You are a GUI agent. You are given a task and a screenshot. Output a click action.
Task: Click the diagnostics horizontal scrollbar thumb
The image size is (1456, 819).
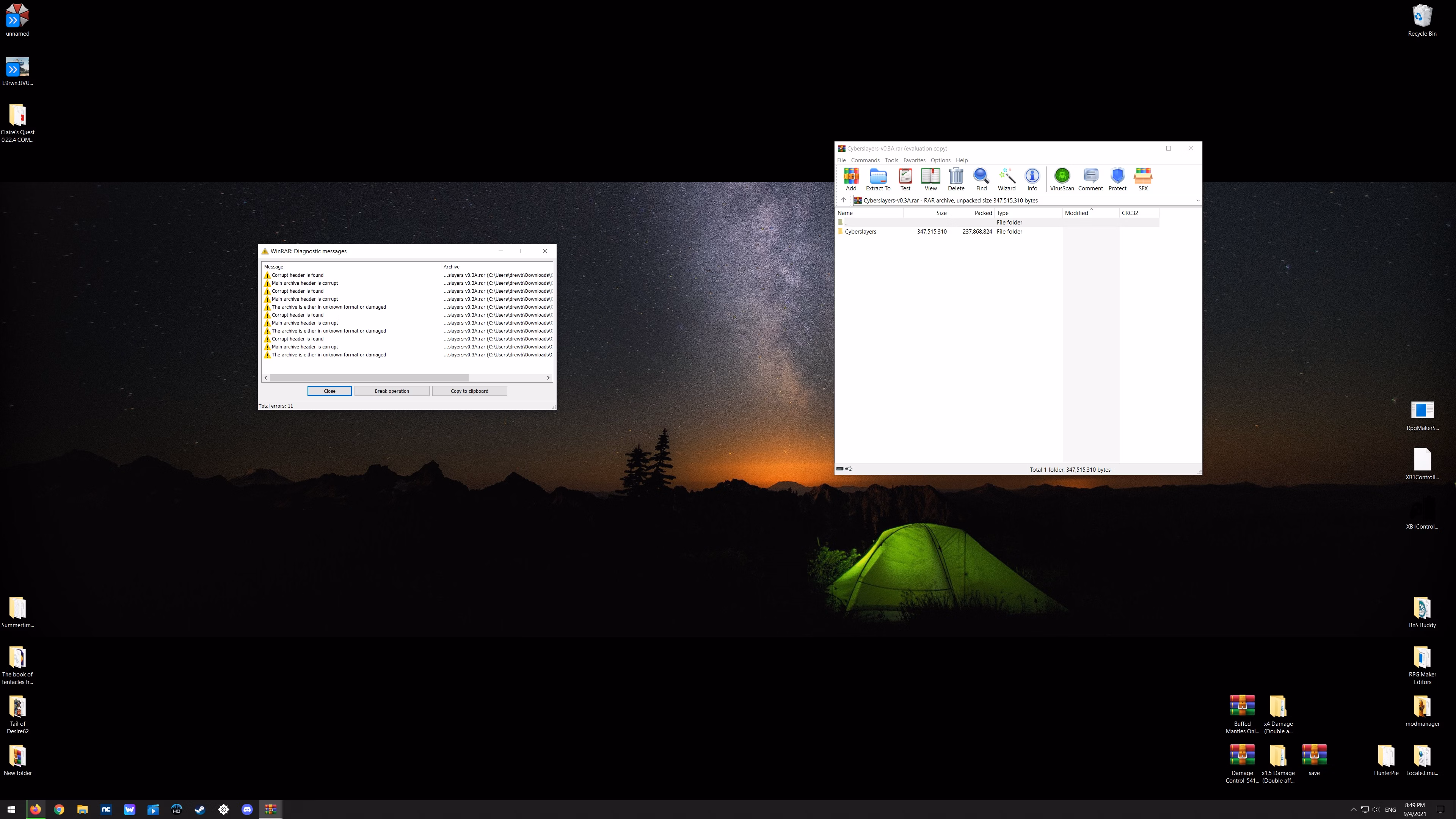coord(369,378)
